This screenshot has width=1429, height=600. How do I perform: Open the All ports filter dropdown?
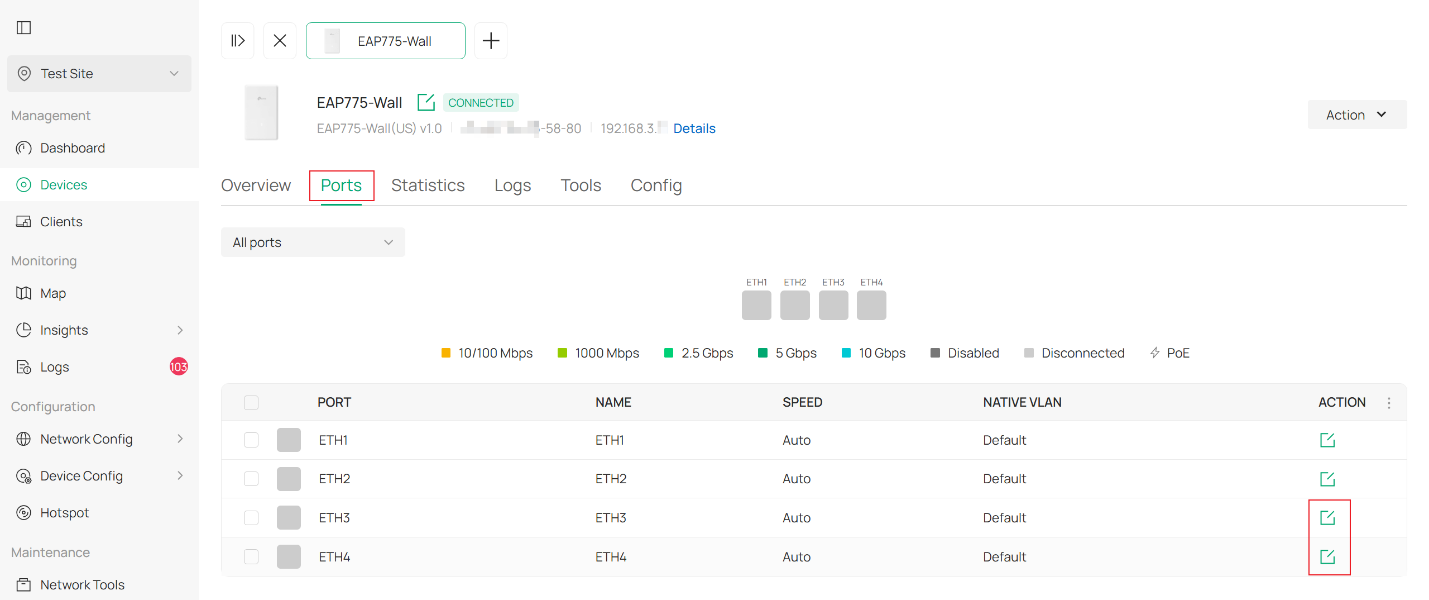point(312,242)
